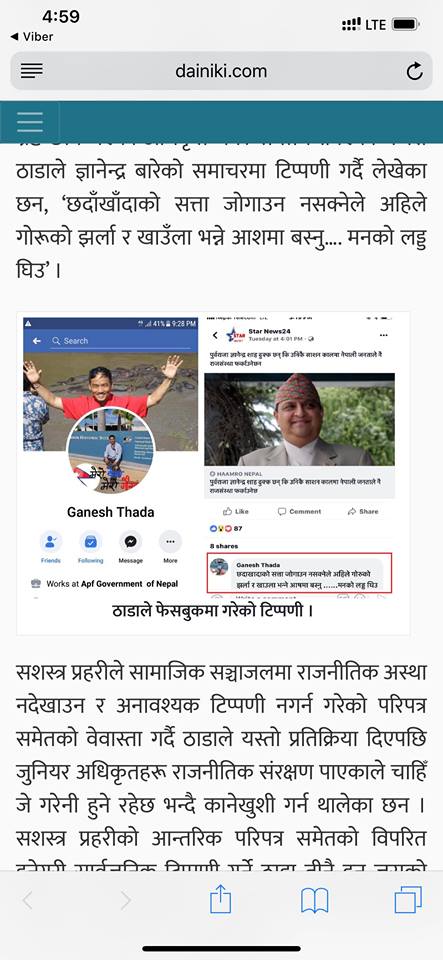Image resolution: width=443 pixels, height=960 pixels.
Task: Tap the Safari reader view icon
Action: [x=32, y=71]
